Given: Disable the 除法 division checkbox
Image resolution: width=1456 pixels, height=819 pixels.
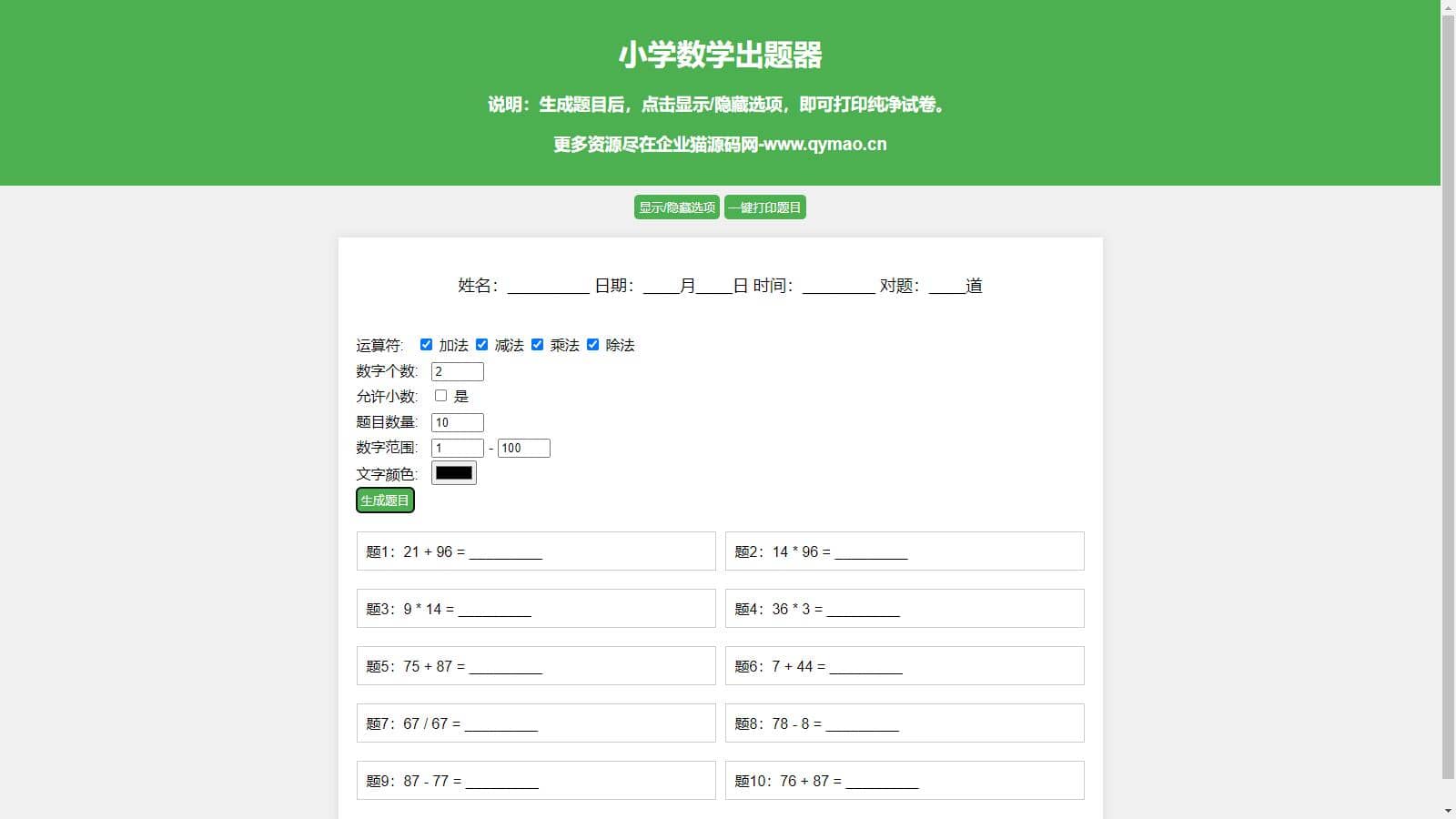Looking at the screenshot, I should 592,345.
